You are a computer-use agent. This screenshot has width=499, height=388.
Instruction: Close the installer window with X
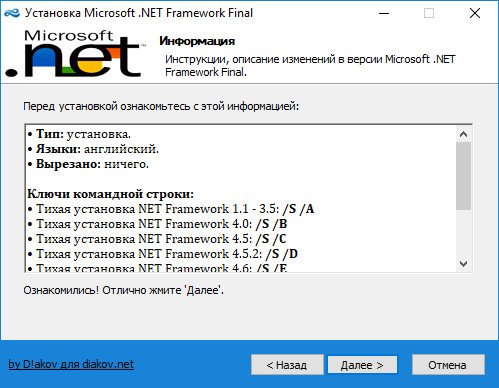475,13
